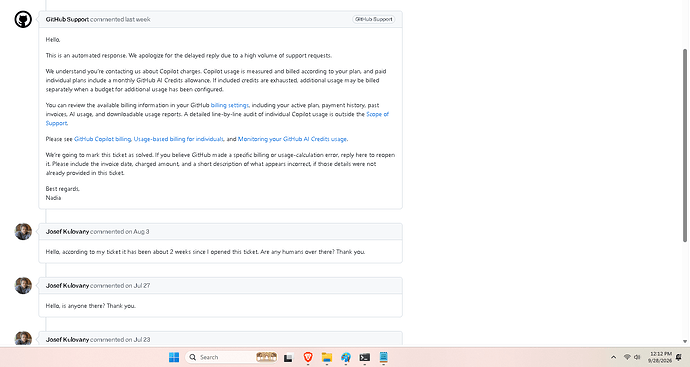This screenshot has height=367, width=690.
Task: Click the 'This is an automated response' line
Action: 189,55
